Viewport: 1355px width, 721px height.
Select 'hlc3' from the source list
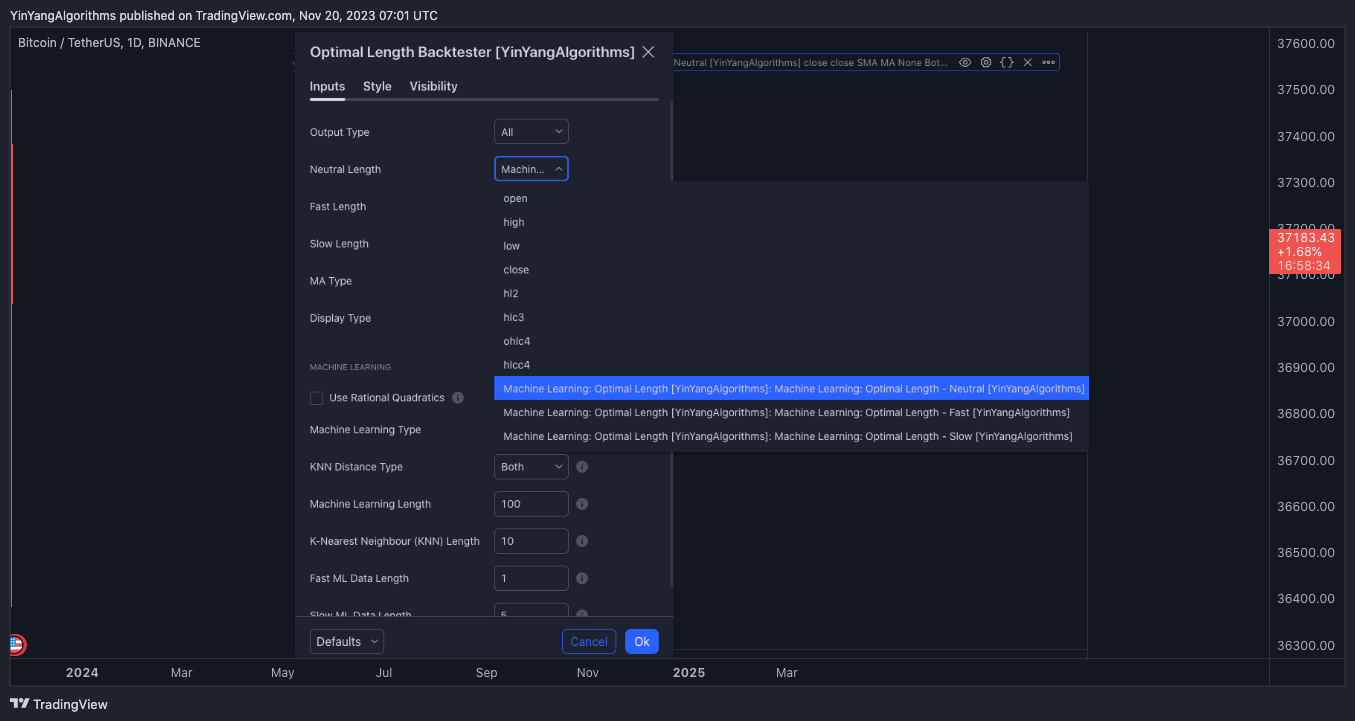[x=791, y=317]
